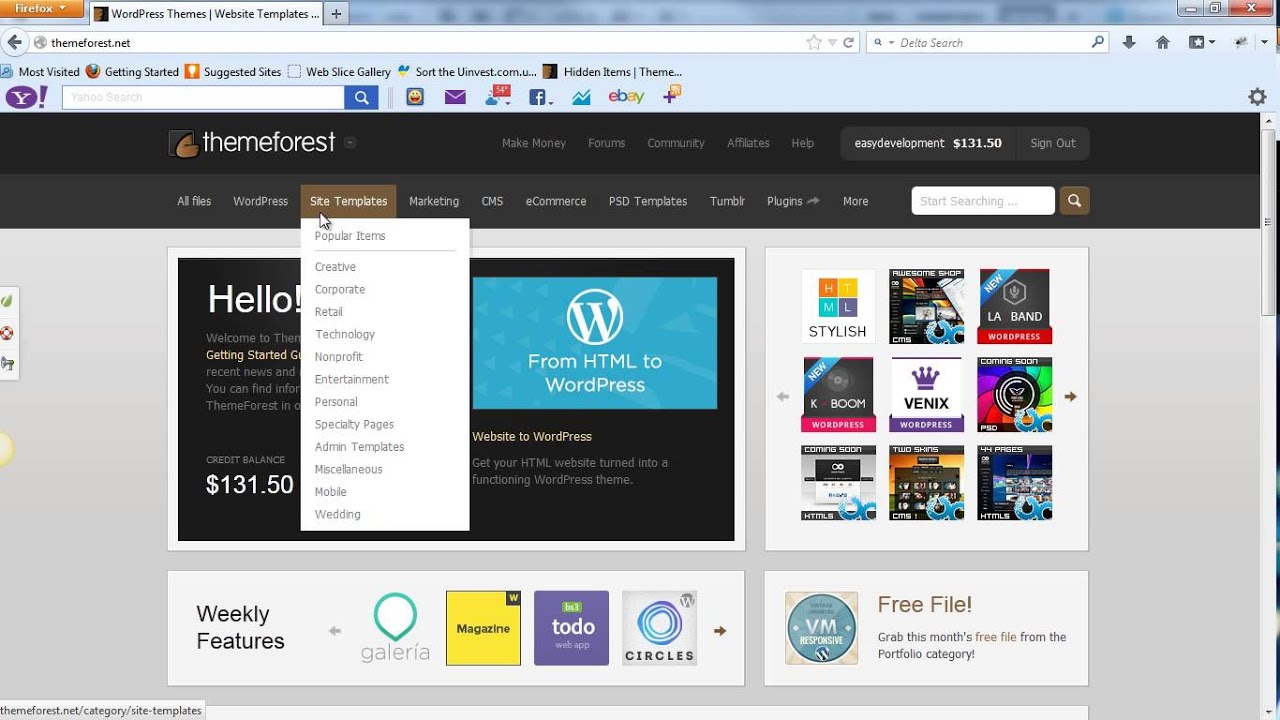Image resolution: width=1280 pixels, height=720 pixels.
Task: Click the ThemeForest logo
Action: pyautogui.click(x=252, y=143)
